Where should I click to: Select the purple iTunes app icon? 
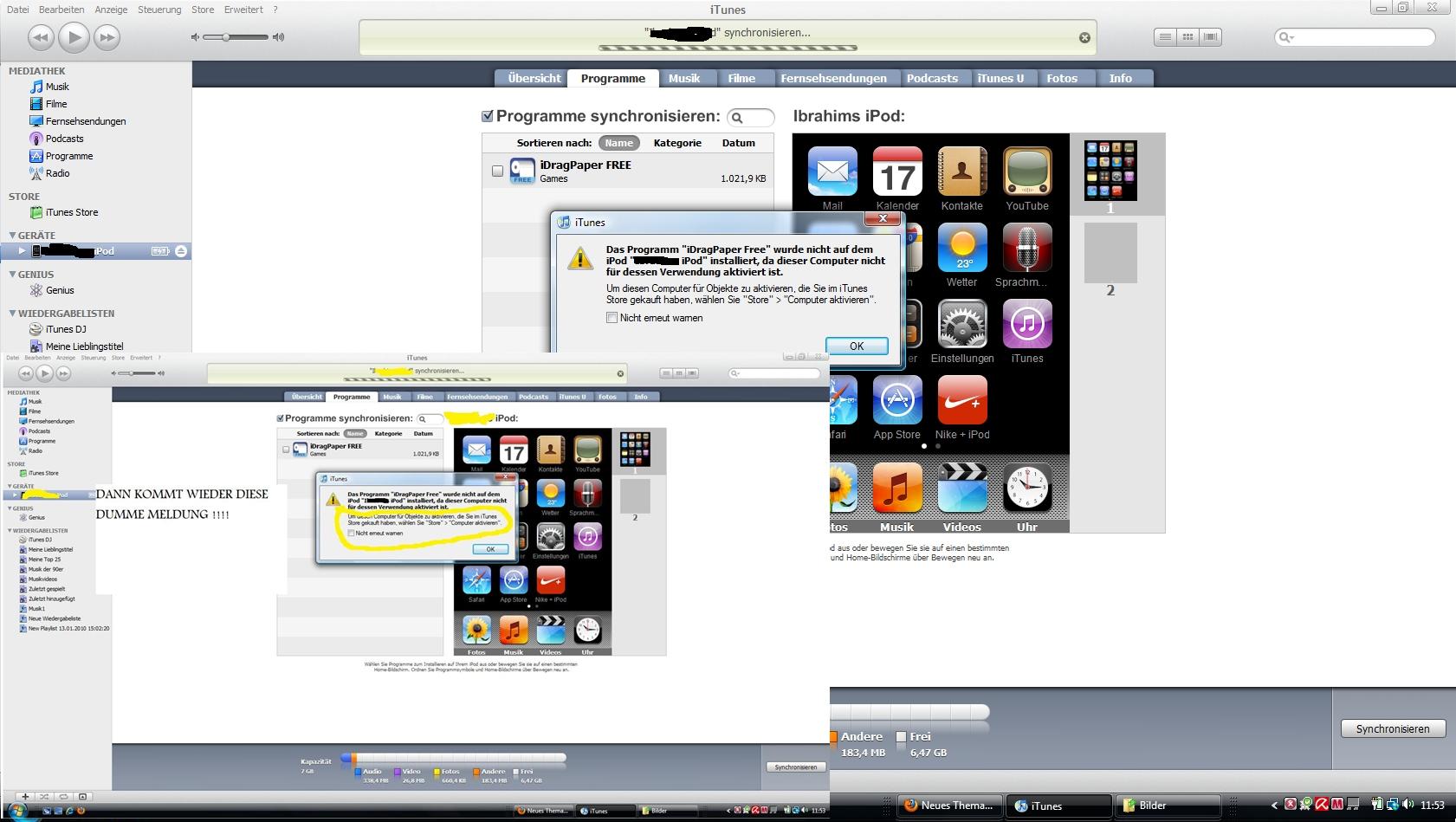tap(1027, 324)
